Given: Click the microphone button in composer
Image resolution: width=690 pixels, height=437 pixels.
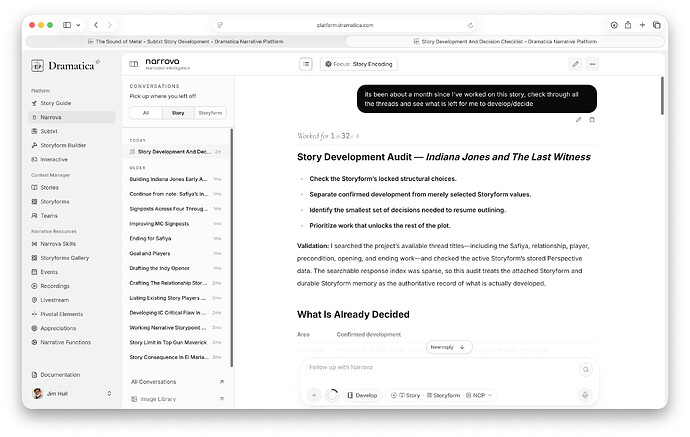Looking at the screenshot, I should point(585,395).
